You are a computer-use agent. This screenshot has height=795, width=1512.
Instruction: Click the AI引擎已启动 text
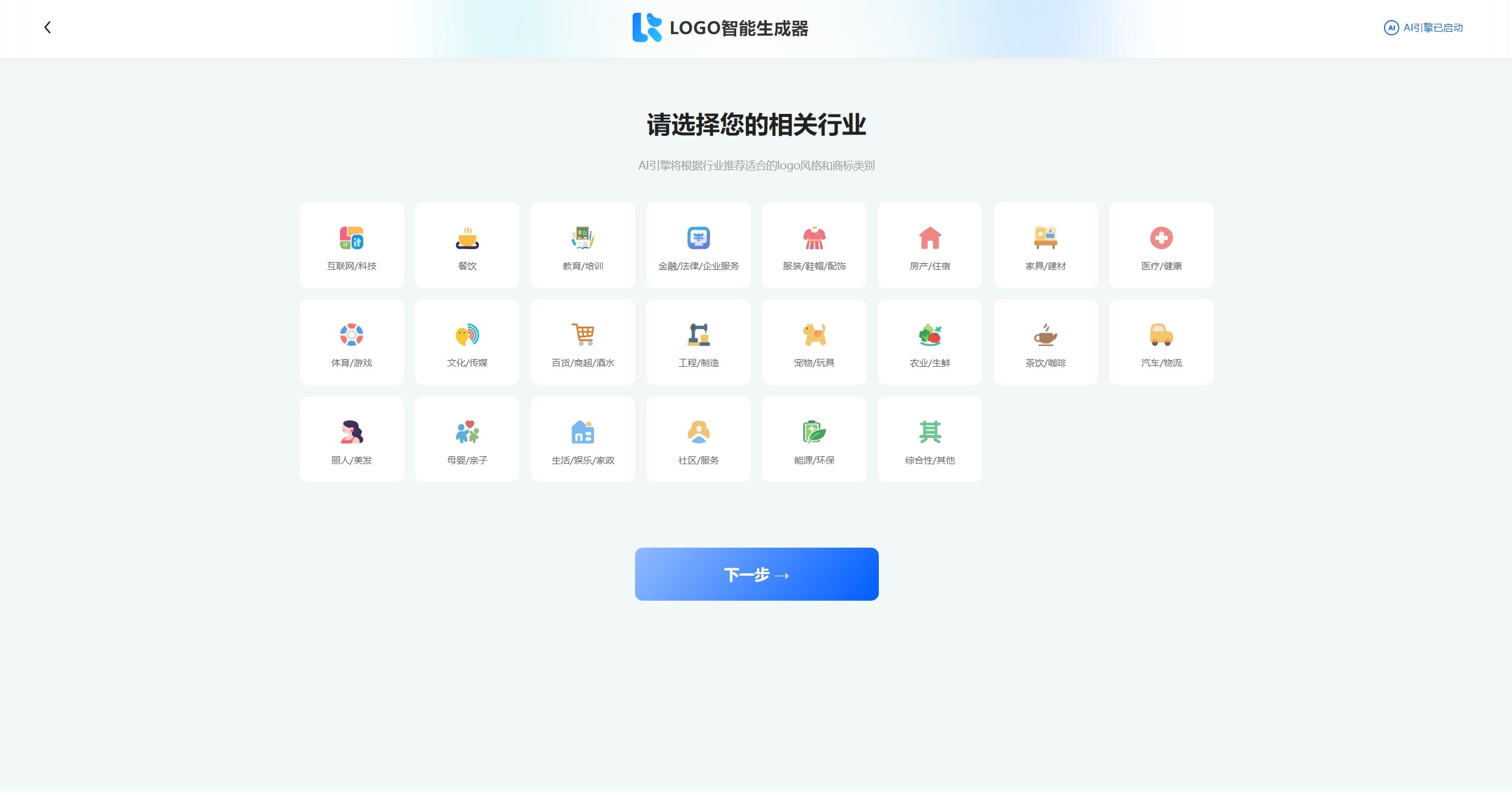(x=1433, y=27)
